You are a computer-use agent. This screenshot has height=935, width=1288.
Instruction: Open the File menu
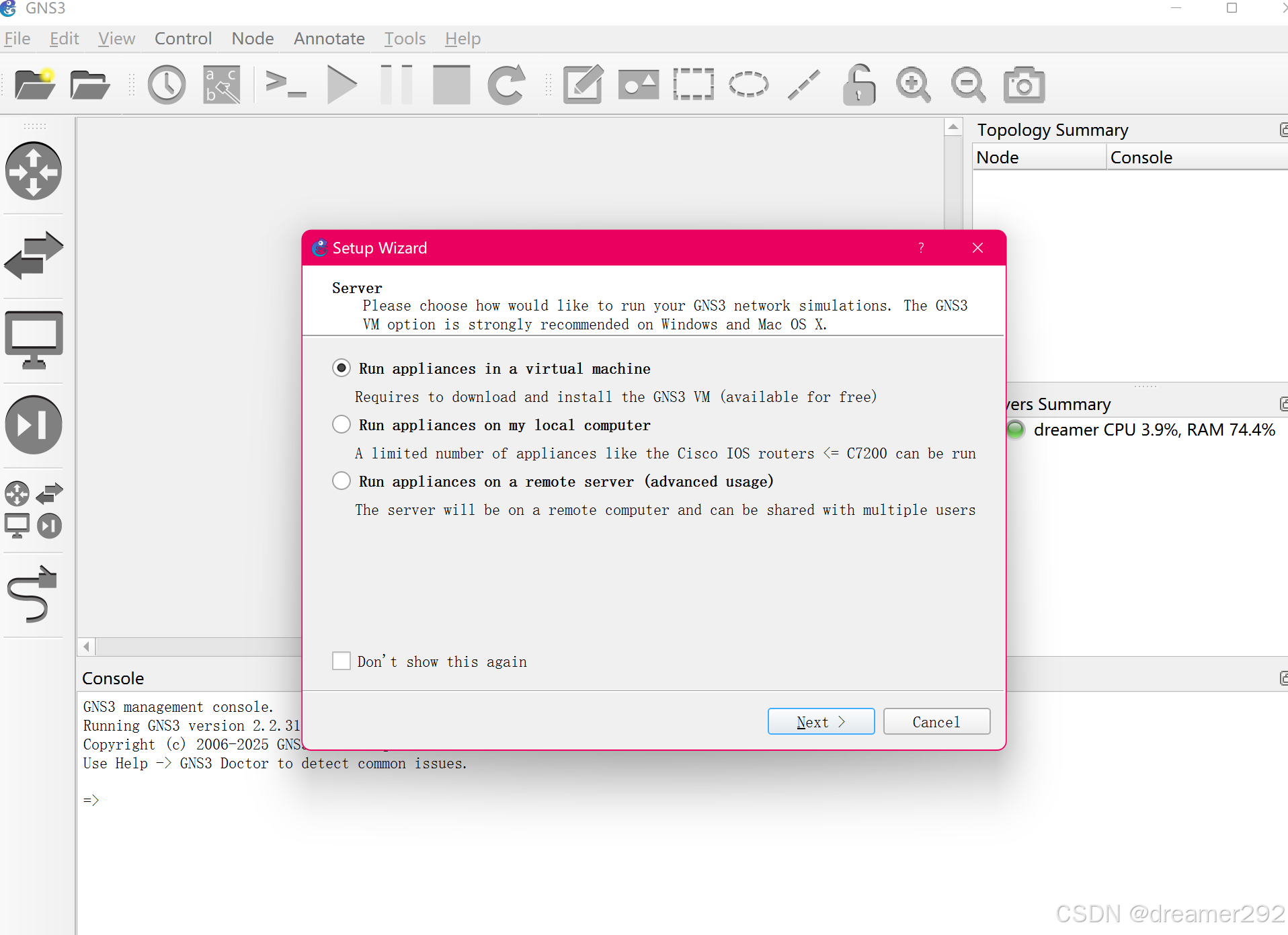(x=17, y=39)
